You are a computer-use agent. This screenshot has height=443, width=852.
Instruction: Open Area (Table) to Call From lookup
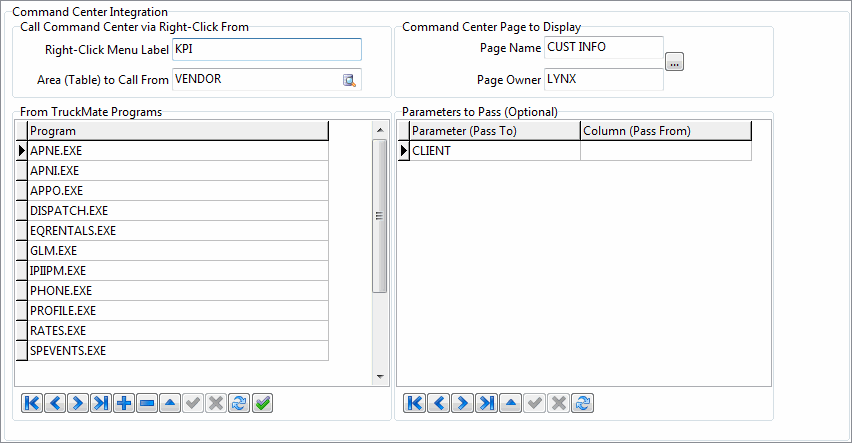coord(350,80)
